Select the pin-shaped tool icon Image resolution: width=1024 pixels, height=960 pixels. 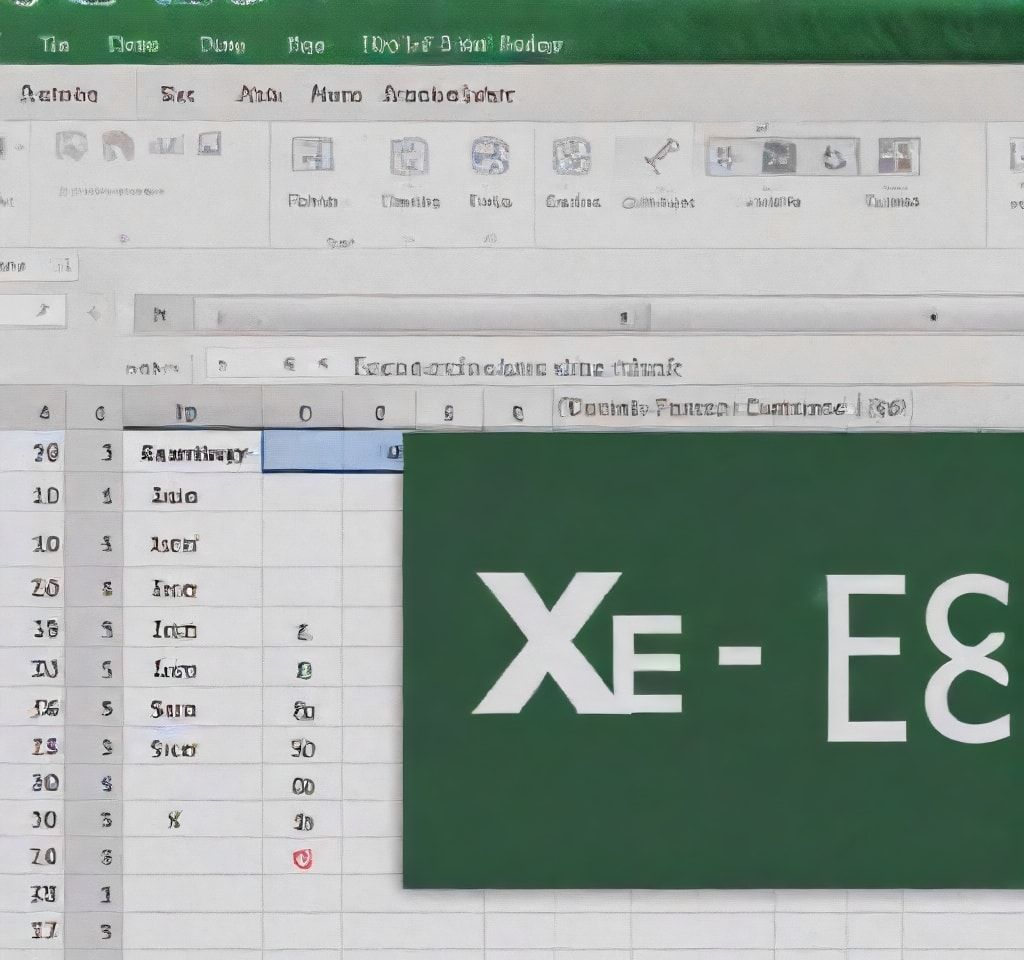(x=661, y=156)
